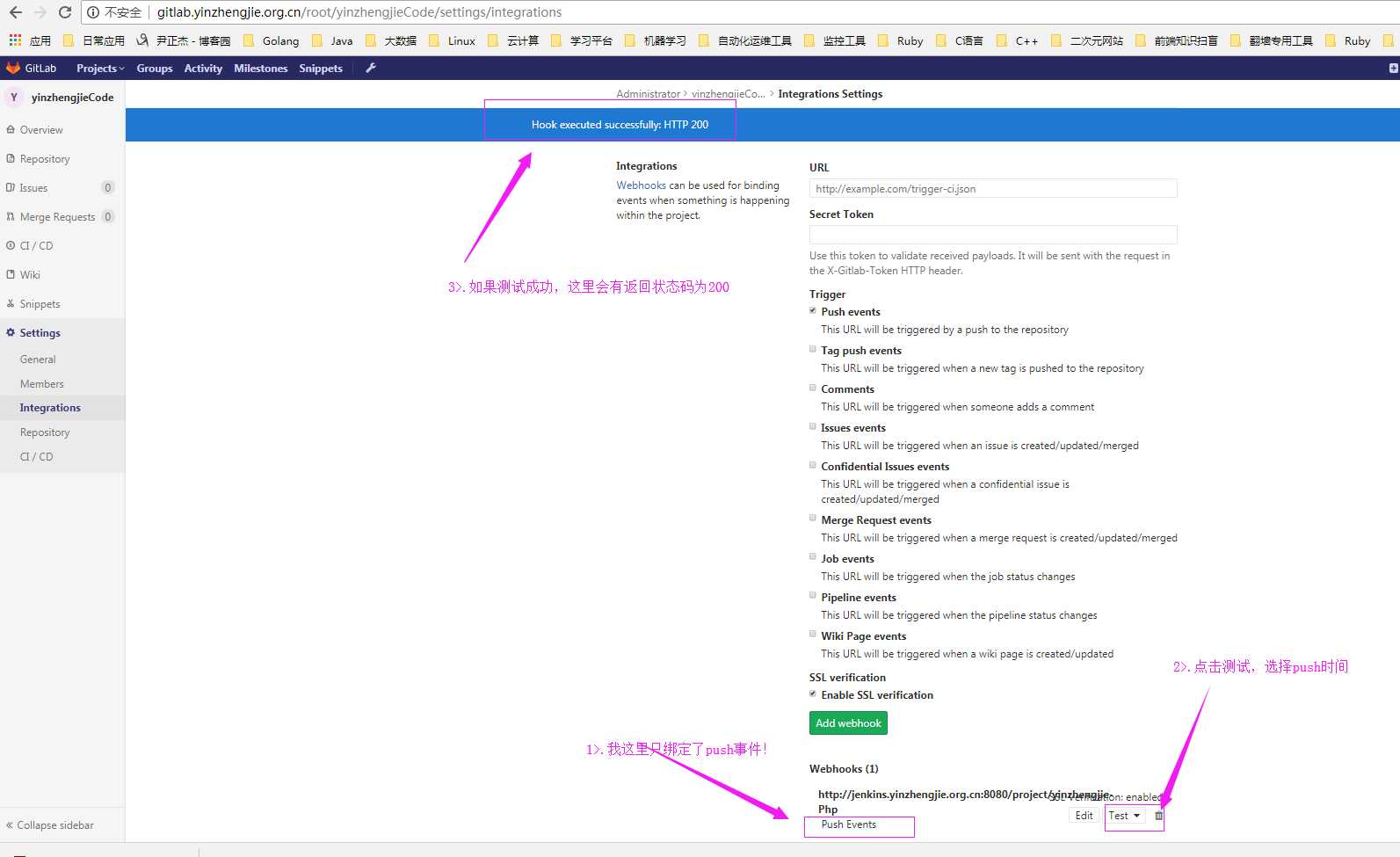Open the Apps grid bookmark icon
Screen dimensions: 1400x857
click(15, 40)
